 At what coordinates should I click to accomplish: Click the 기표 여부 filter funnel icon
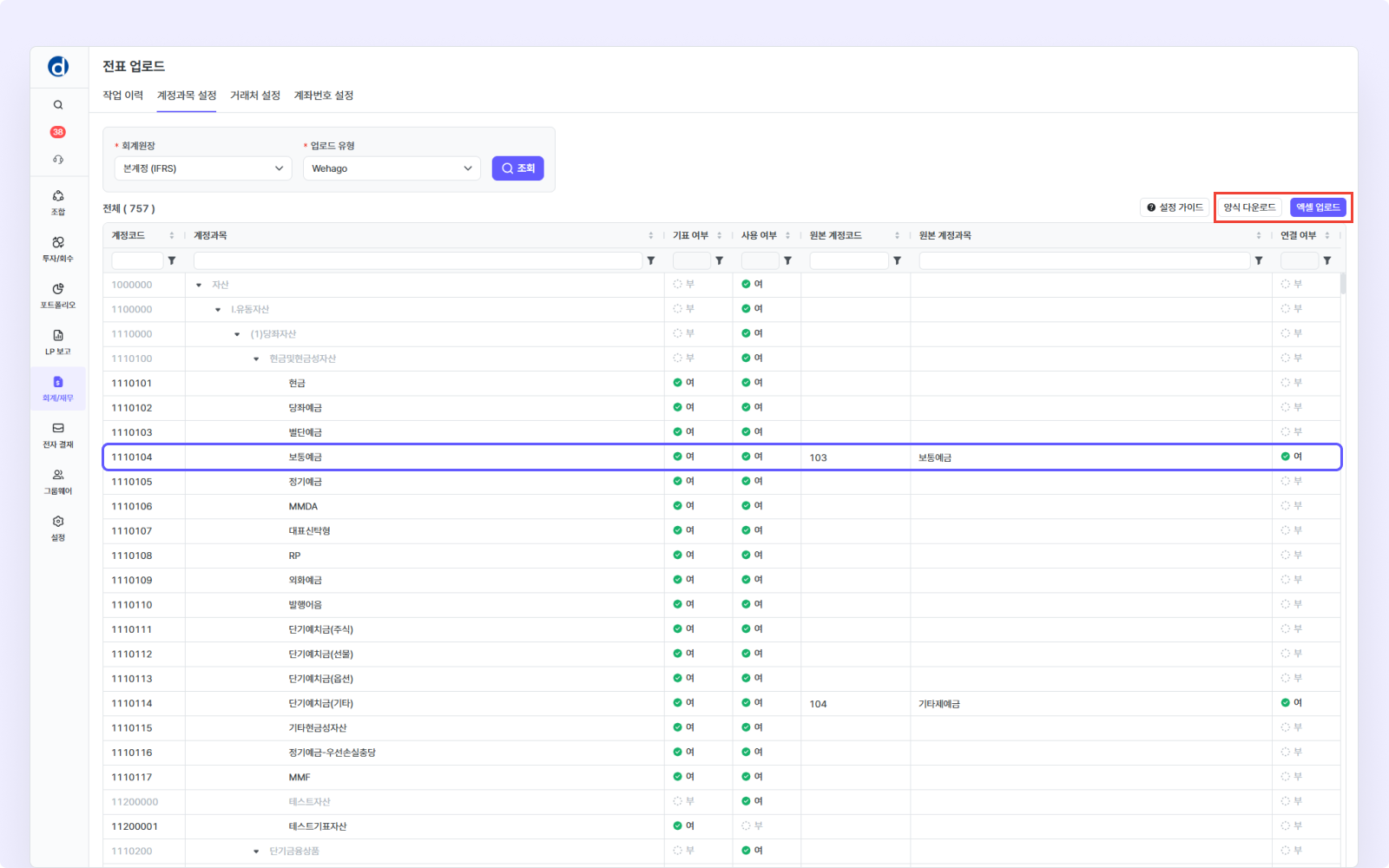tap(720, 260)
